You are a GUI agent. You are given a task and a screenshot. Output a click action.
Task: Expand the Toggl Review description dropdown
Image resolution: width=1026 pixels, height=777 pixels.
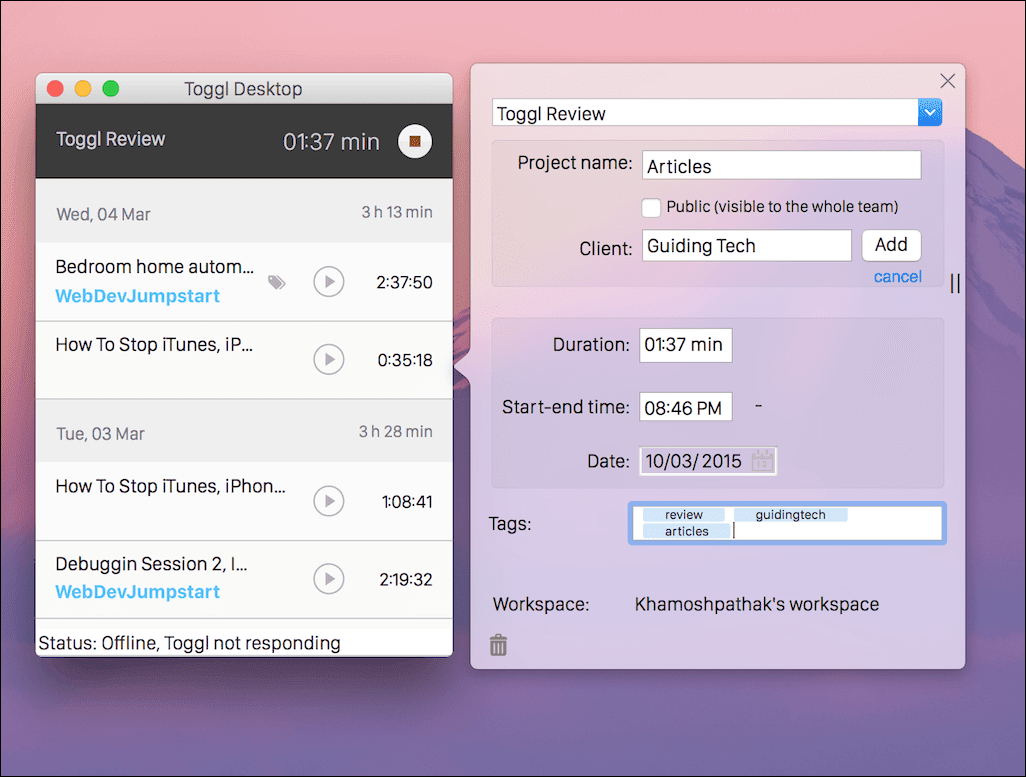point(929,113)
